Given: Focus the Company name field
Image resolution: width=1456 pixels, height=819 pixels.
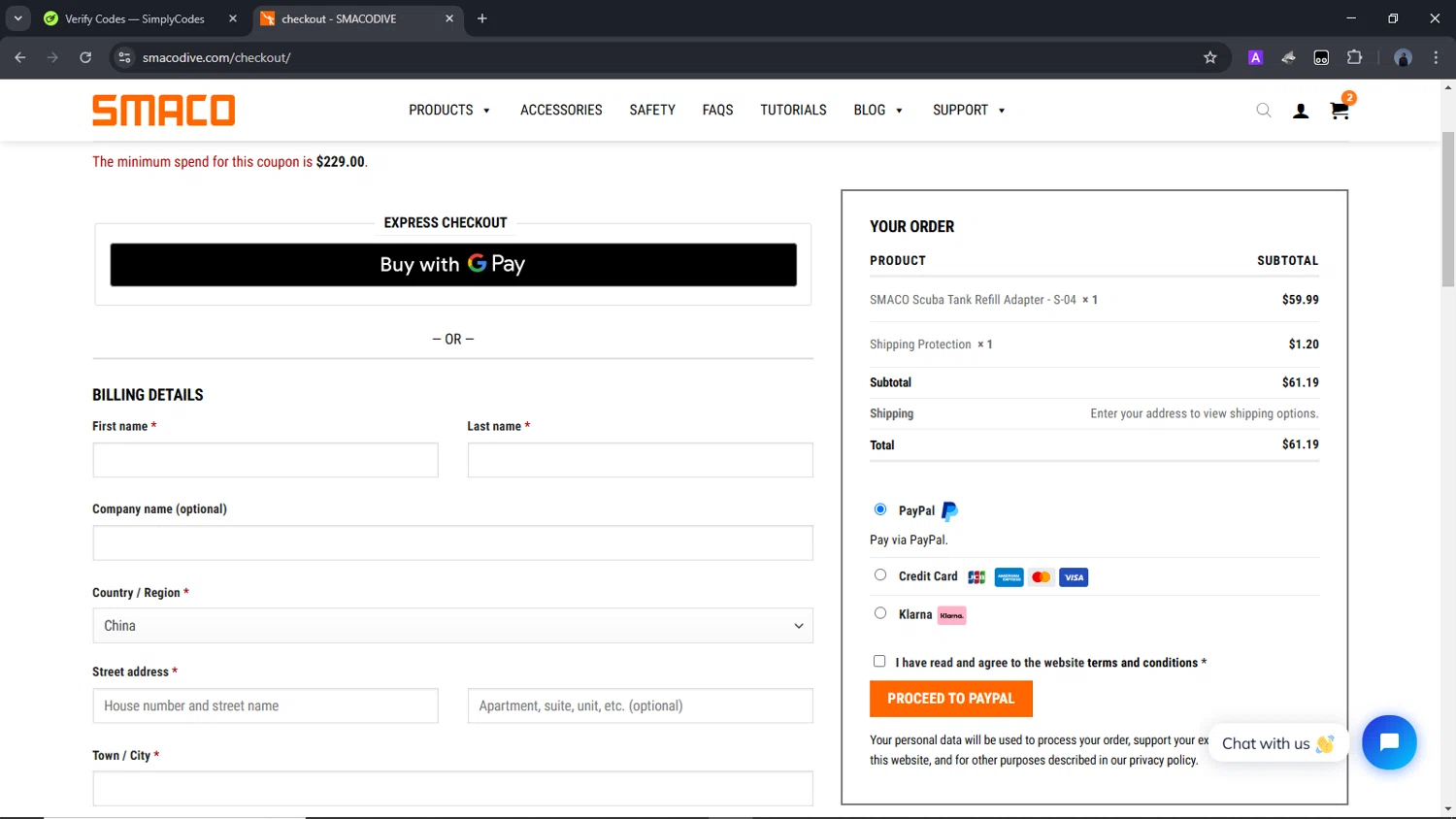Looking at the screenshot, I should pos(452,543).
